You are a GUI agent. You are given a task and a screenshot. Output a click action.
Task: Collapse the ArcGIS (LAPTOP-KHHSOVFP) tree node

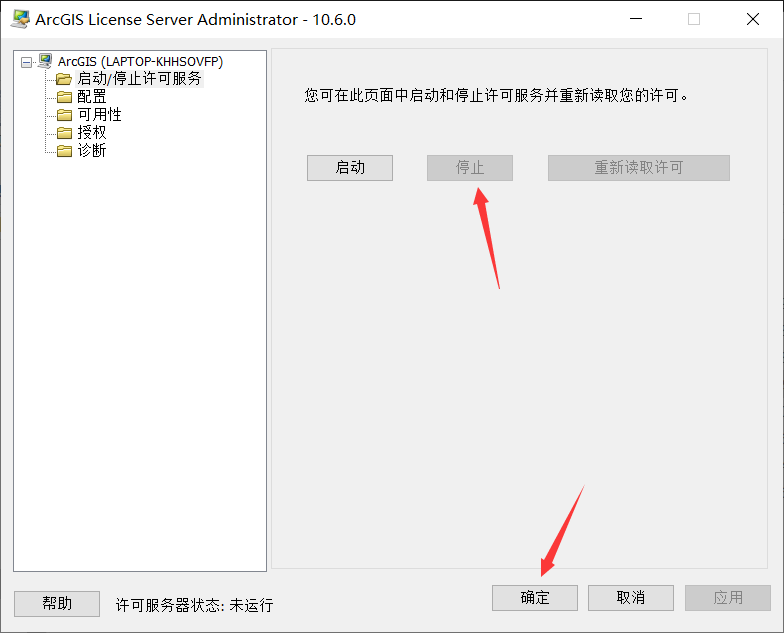point(26,62)
